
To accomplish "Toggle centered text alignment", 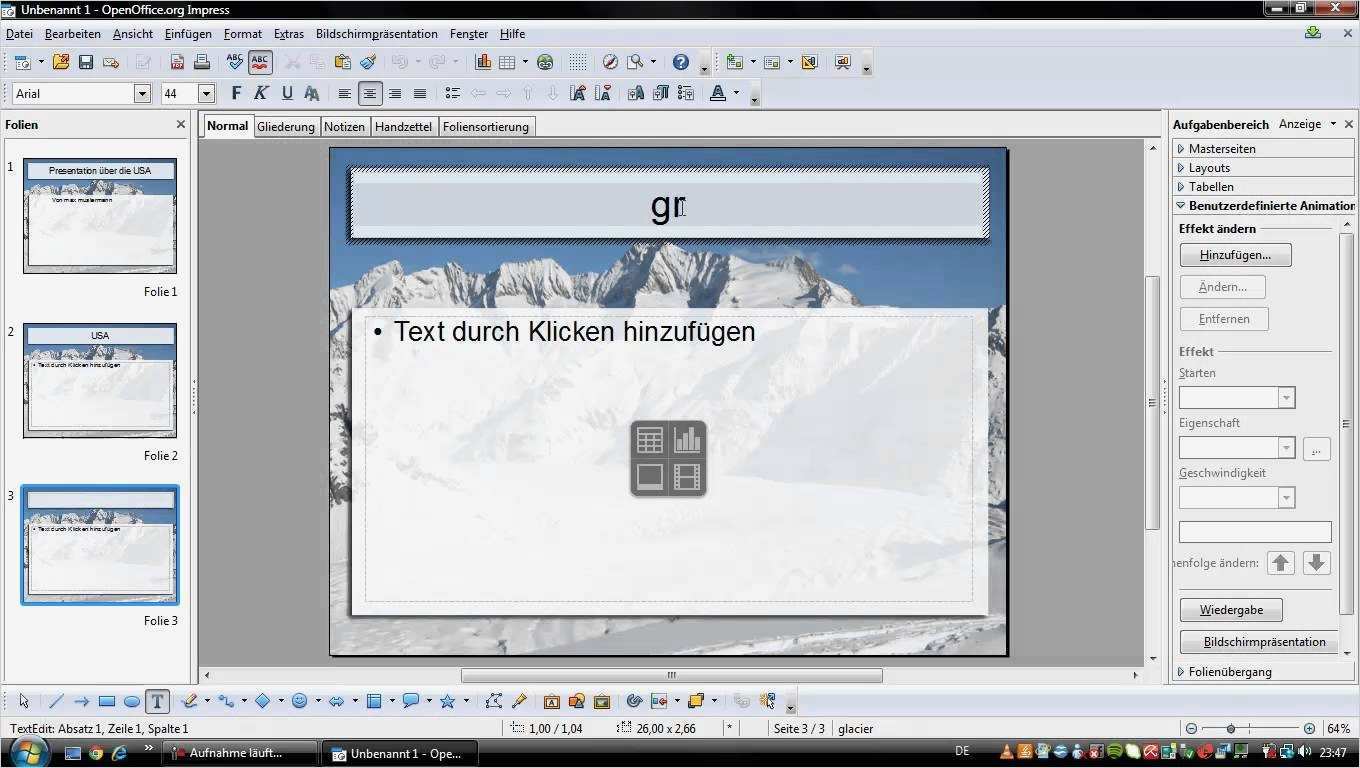I will pyautogui.click(x=370, y=93).
